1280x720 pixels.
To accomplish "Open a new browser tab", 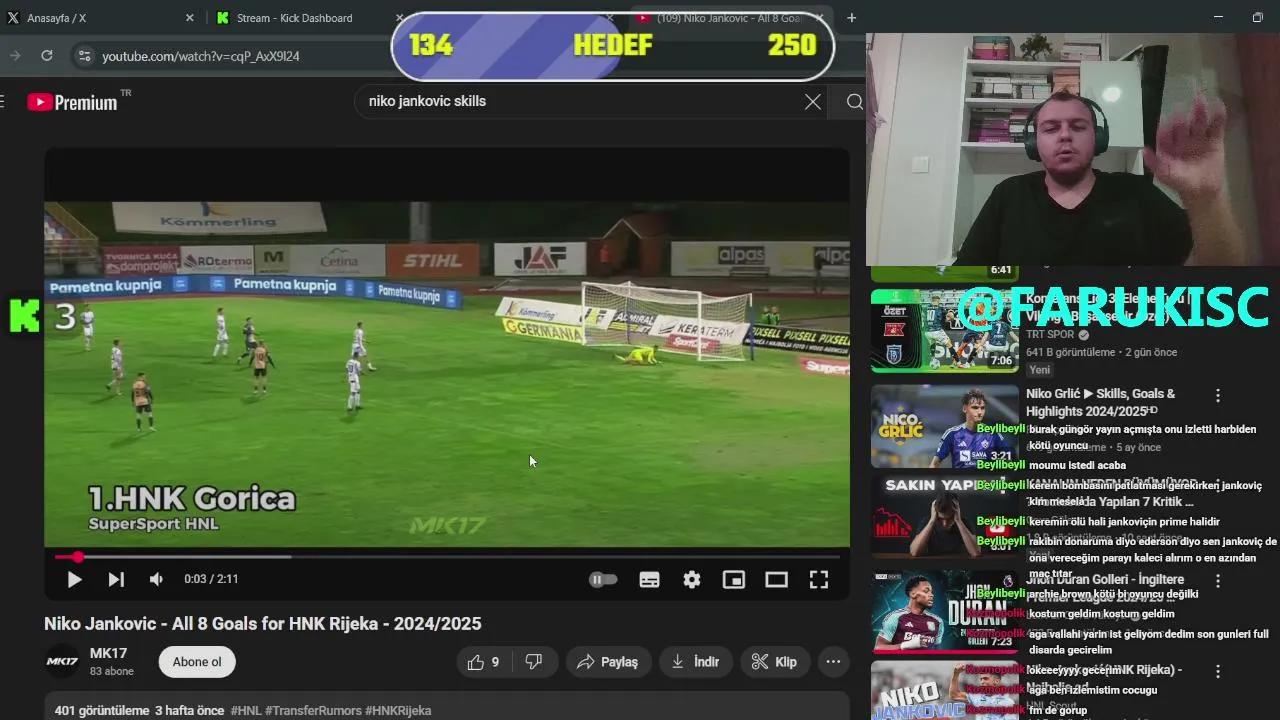I will (x=852, y=18).
